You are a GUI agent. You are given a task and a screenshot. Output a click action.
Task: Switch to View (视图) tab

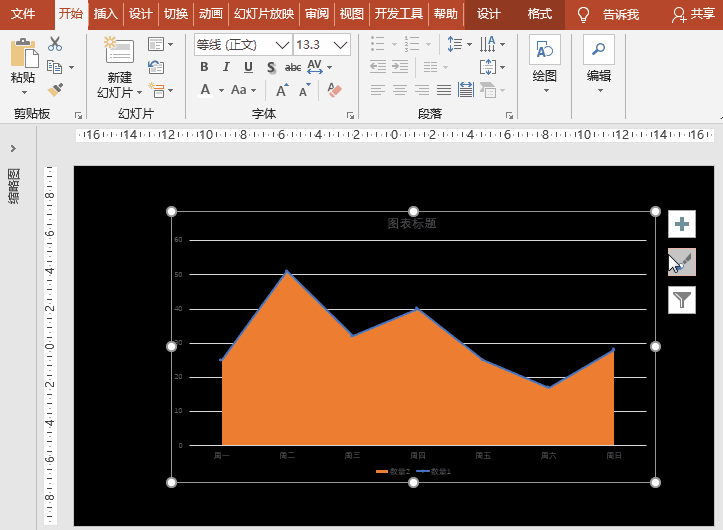352,14
